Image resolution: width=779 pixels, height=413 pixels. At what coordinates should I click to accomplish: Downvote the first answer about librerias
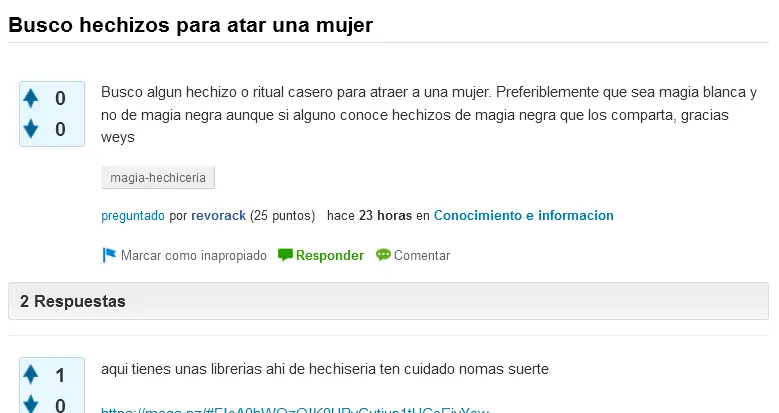click(31, 404)
